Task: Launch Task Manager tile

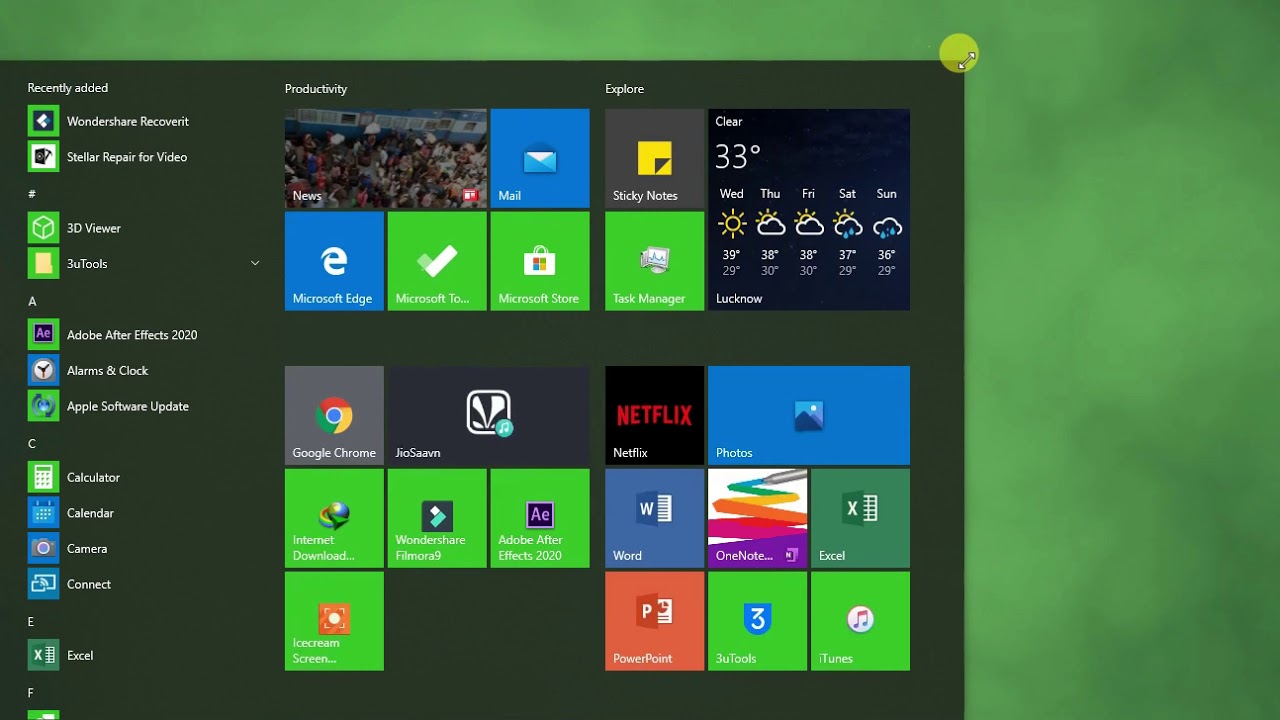Action: [x=654, y=261]
